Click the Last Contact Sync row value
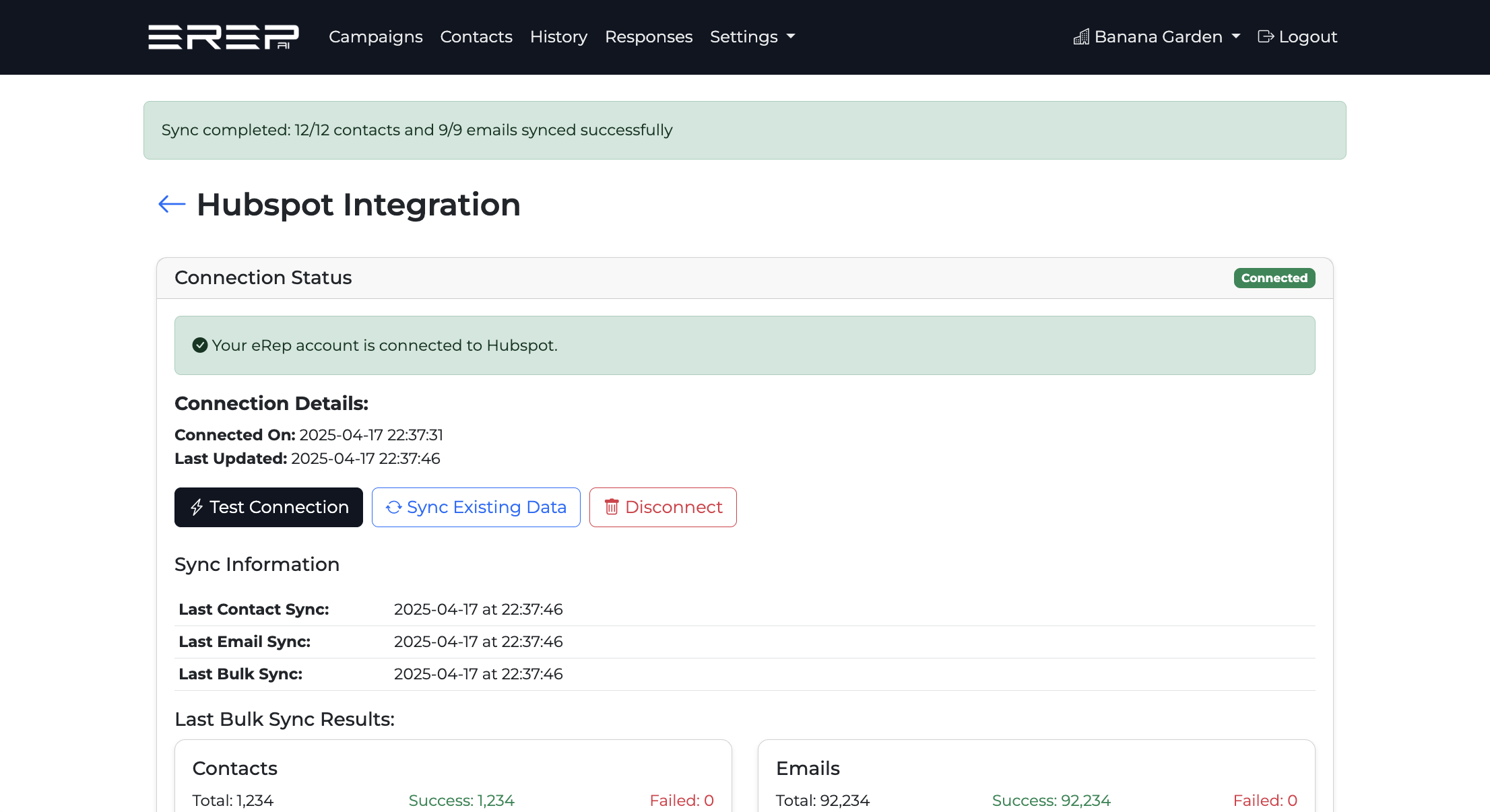1490x812 pixels. (478, 609)
